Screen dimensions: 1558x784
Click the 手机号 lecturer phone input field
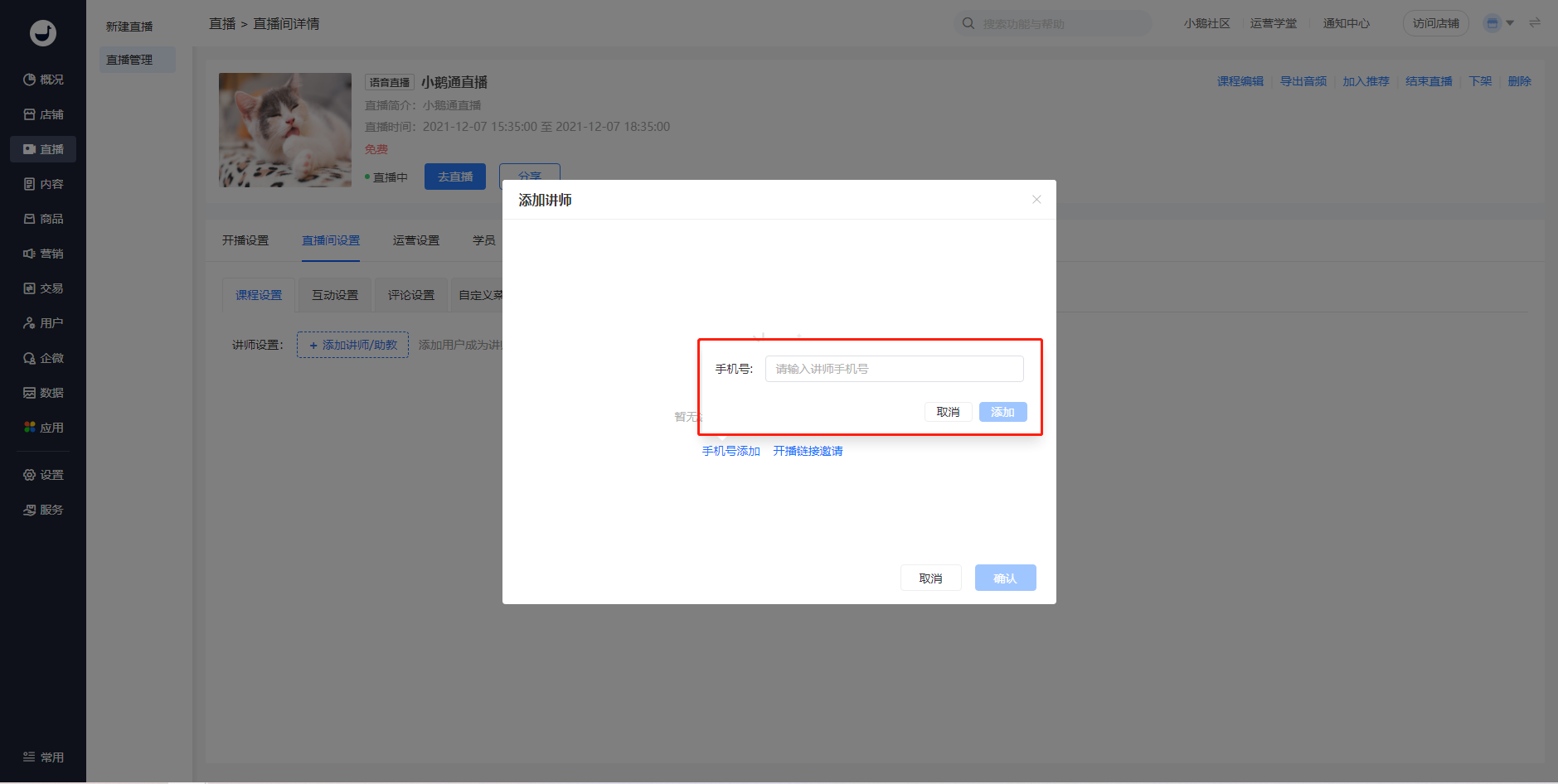pos(895,369)
